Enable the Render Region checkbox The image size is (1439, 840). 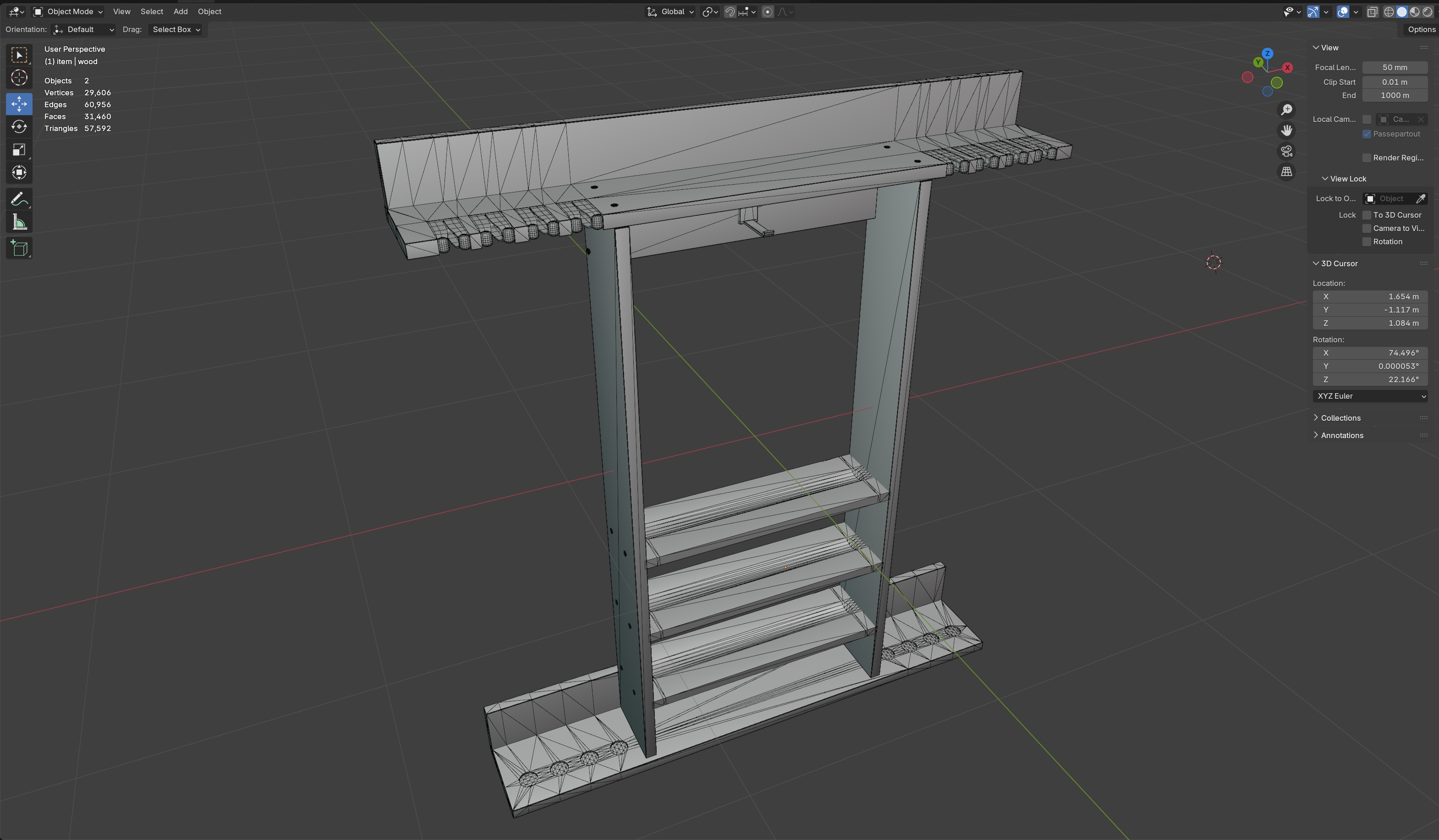point(1367,158)
